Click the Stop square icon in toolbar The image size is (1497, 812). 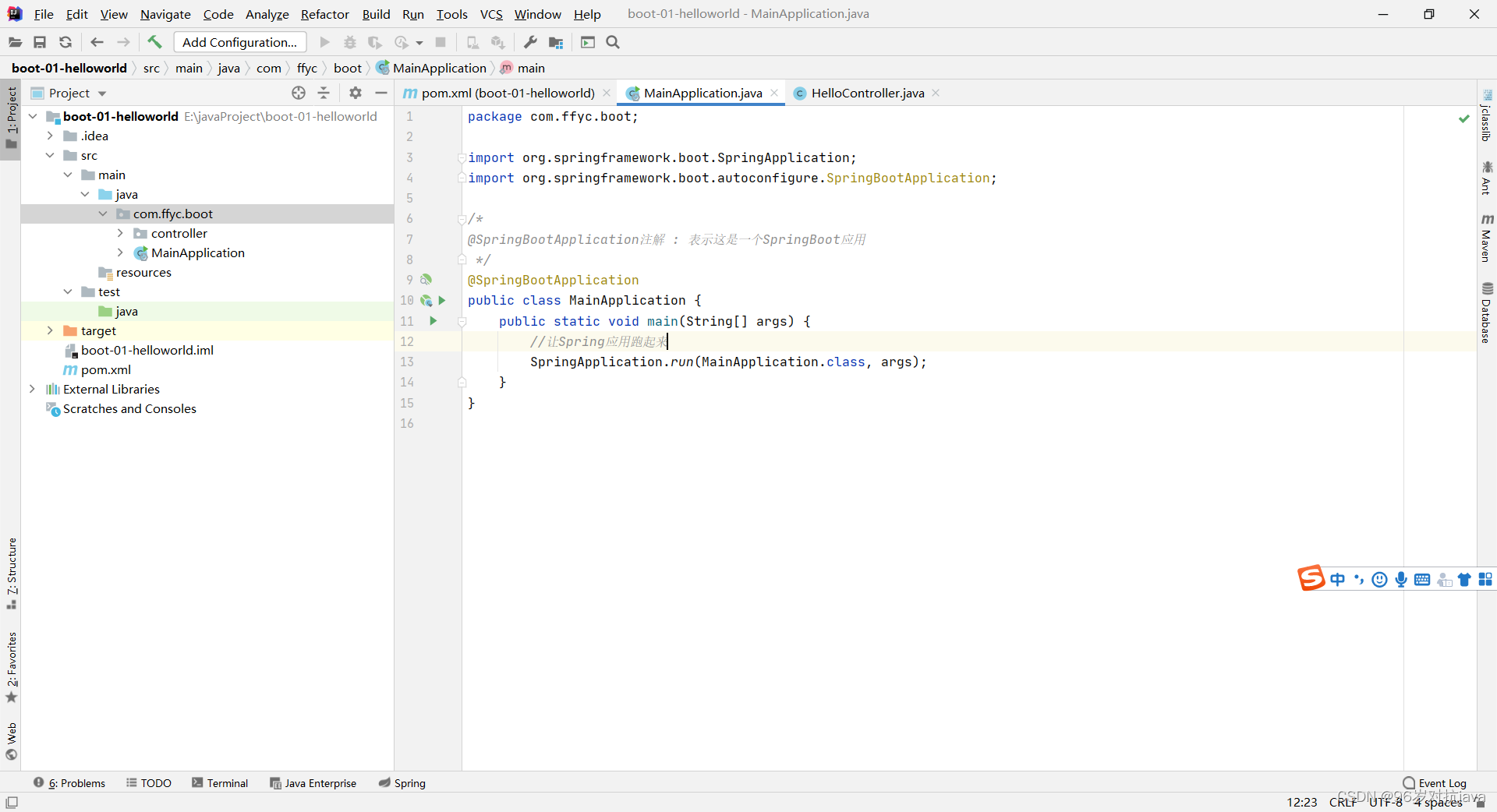coord(441,42)
